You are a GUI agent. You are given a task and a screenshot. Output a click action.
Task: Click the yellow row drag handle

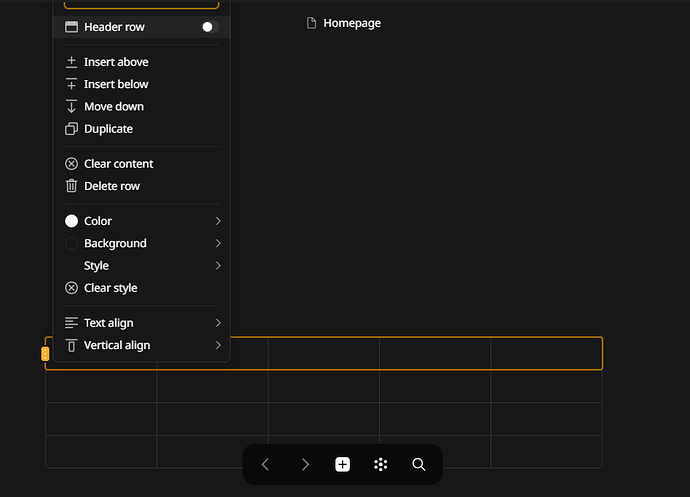[45, 354]
